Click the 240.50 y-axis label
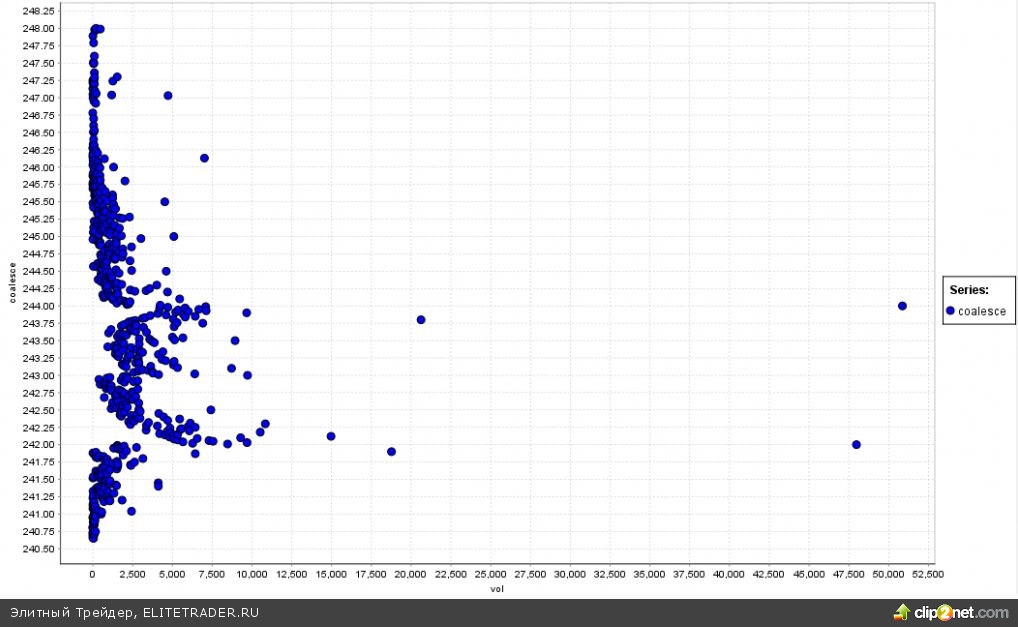The width and height of the screenshot is (1018, 627). click(x=38, y=548)
